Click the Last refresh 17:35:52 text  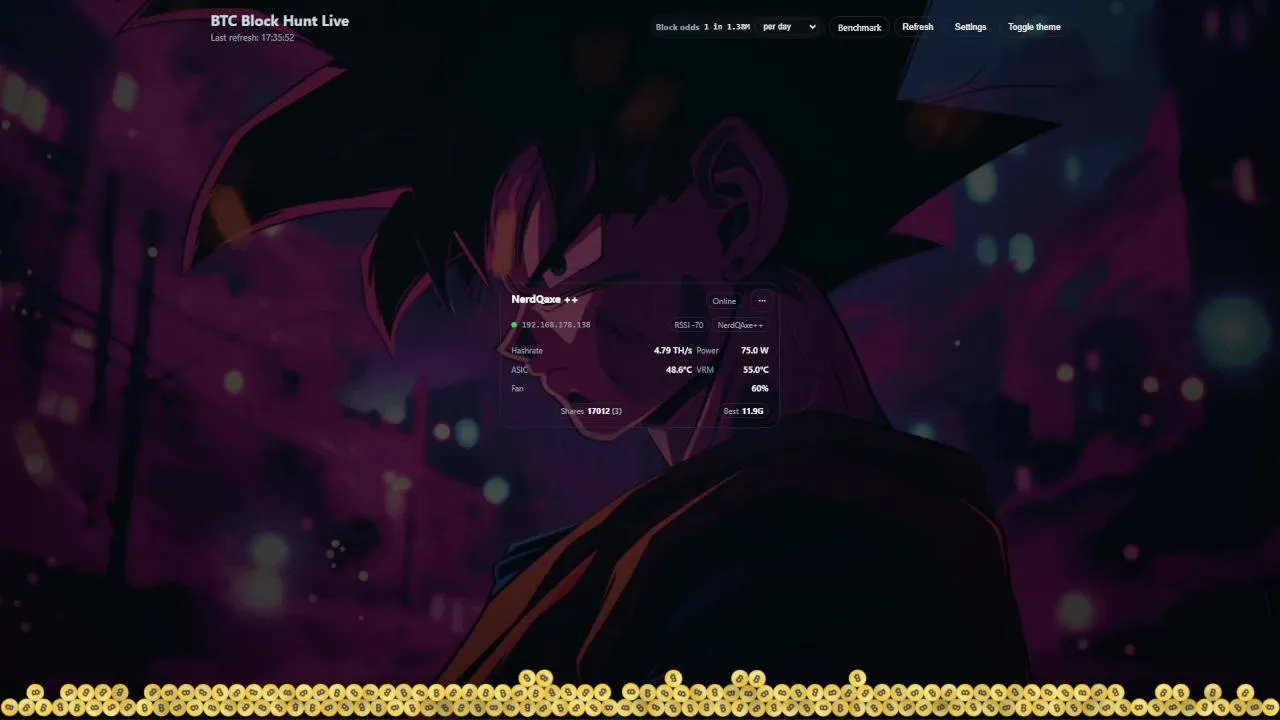pyautogui.click(x=252, y=38)
